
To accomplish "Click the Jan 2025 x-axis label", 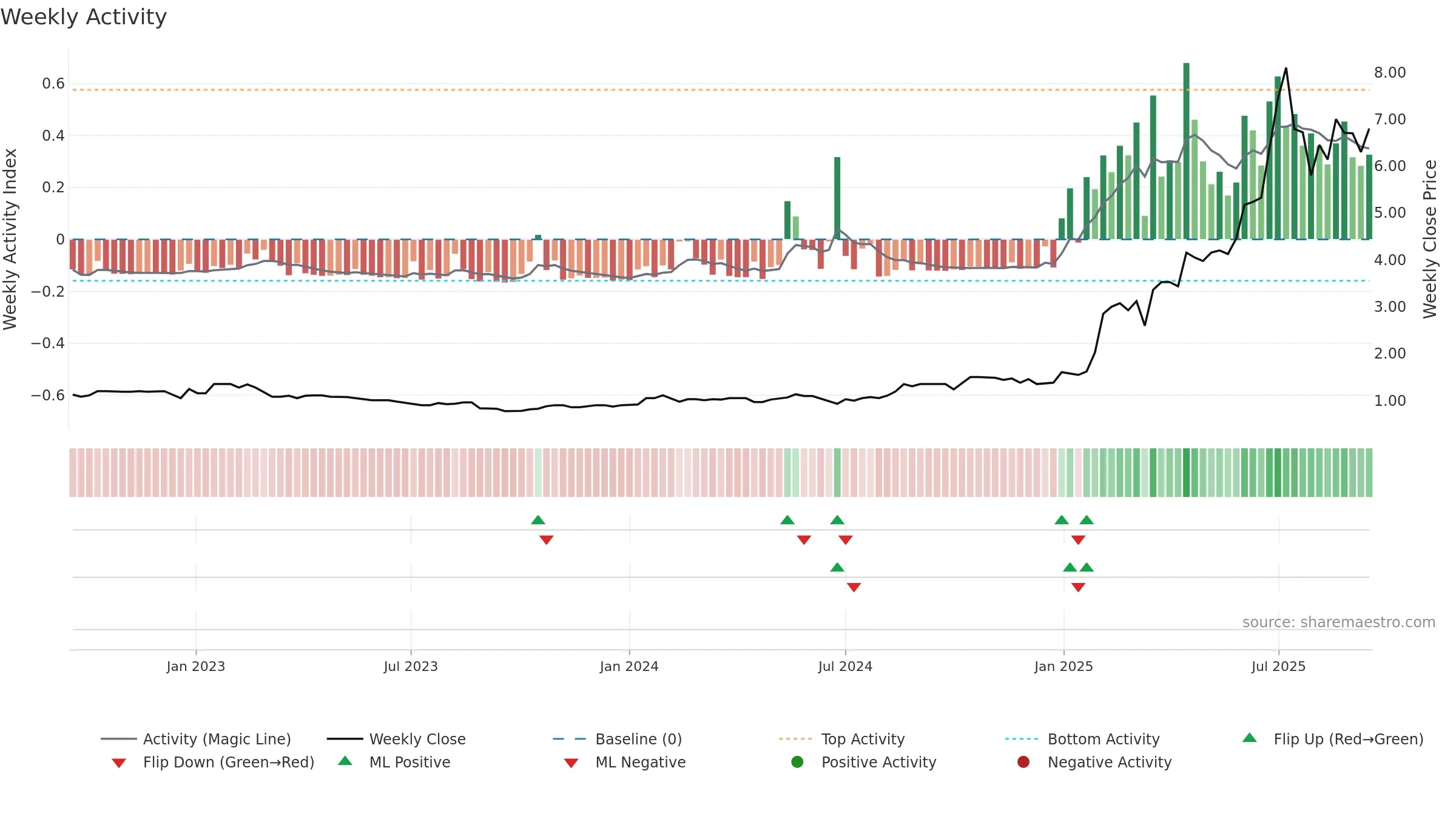I will pos(1063,666).
